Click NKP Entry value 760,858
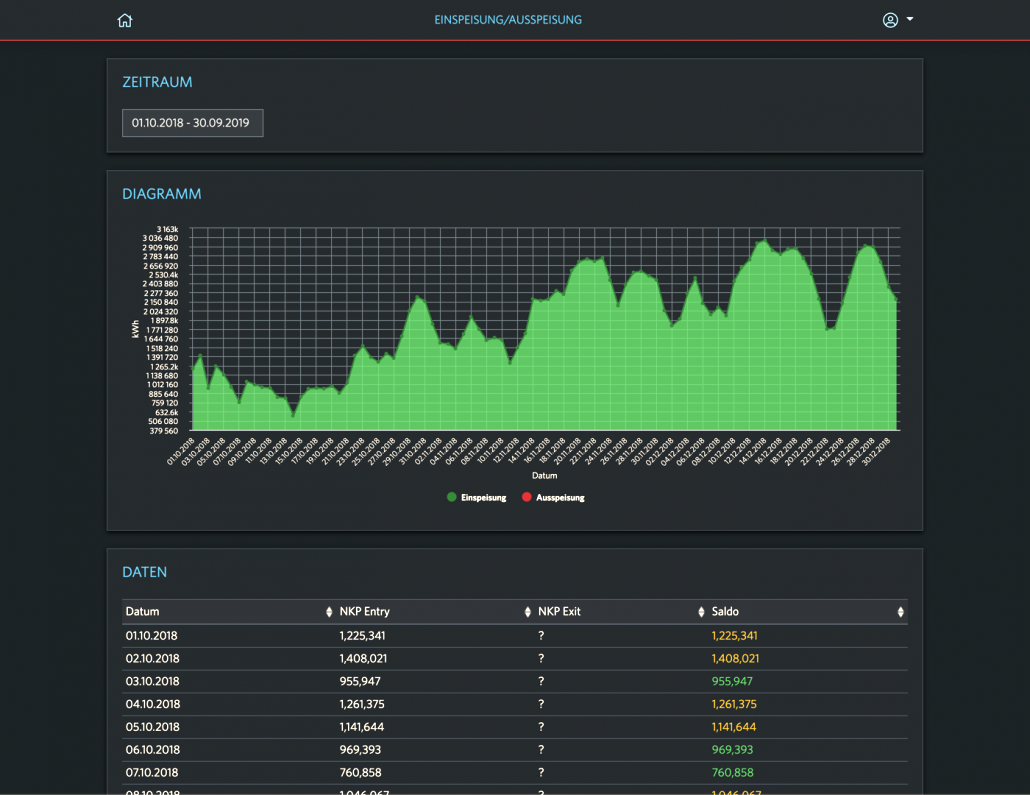 361,773
